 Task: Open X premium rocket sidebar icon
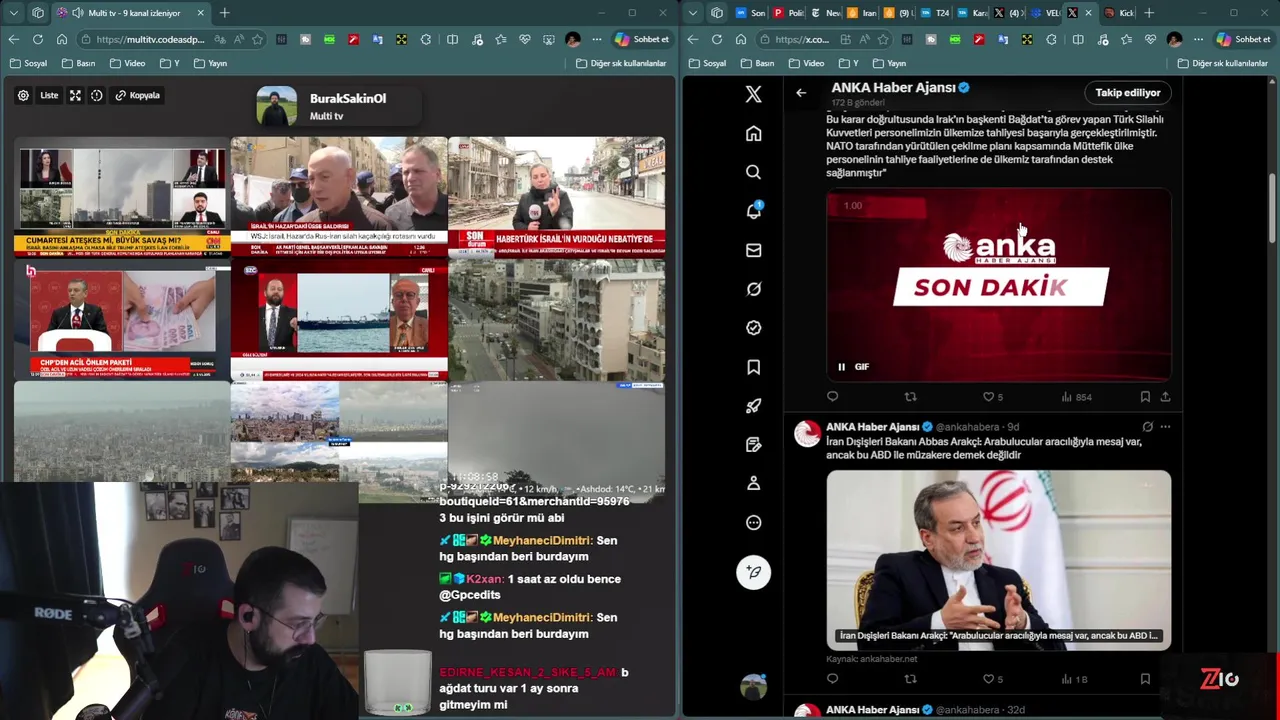tap(754, 406)
